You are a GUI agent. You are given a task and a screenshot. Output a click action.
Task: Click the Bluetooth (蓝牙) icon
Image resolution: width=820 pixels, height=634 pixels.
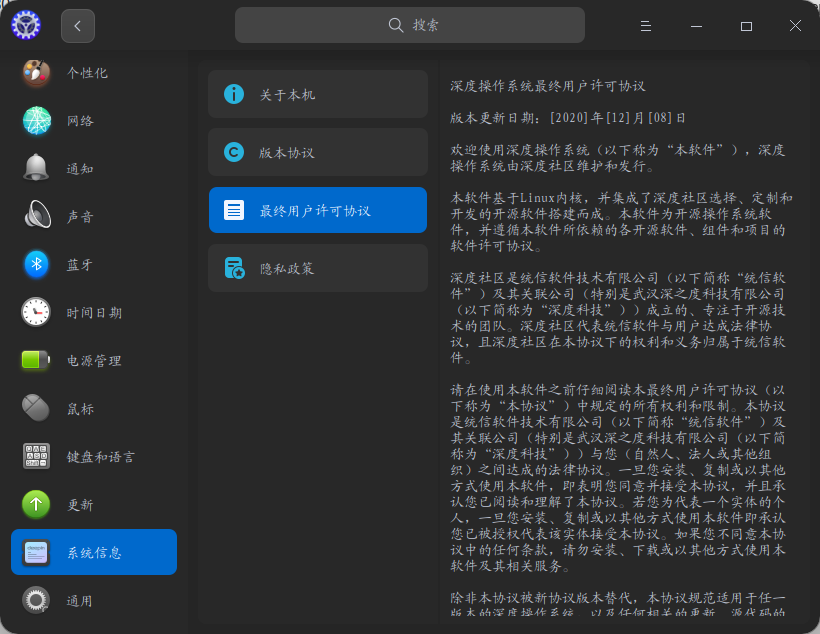pyautogui.click(x=36, y=264)
